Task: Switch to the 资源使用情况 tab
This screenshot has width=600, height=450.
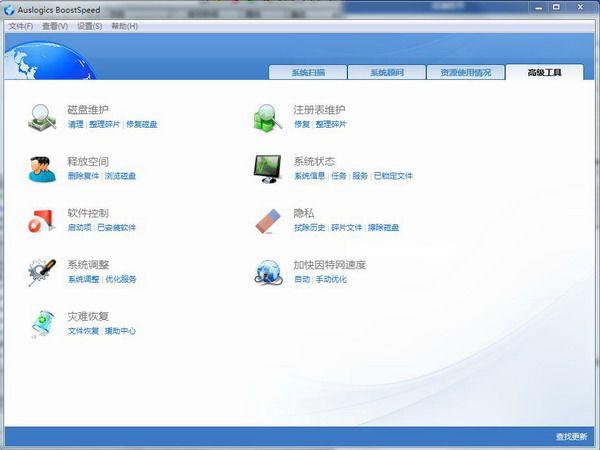Action: point(464,73)
